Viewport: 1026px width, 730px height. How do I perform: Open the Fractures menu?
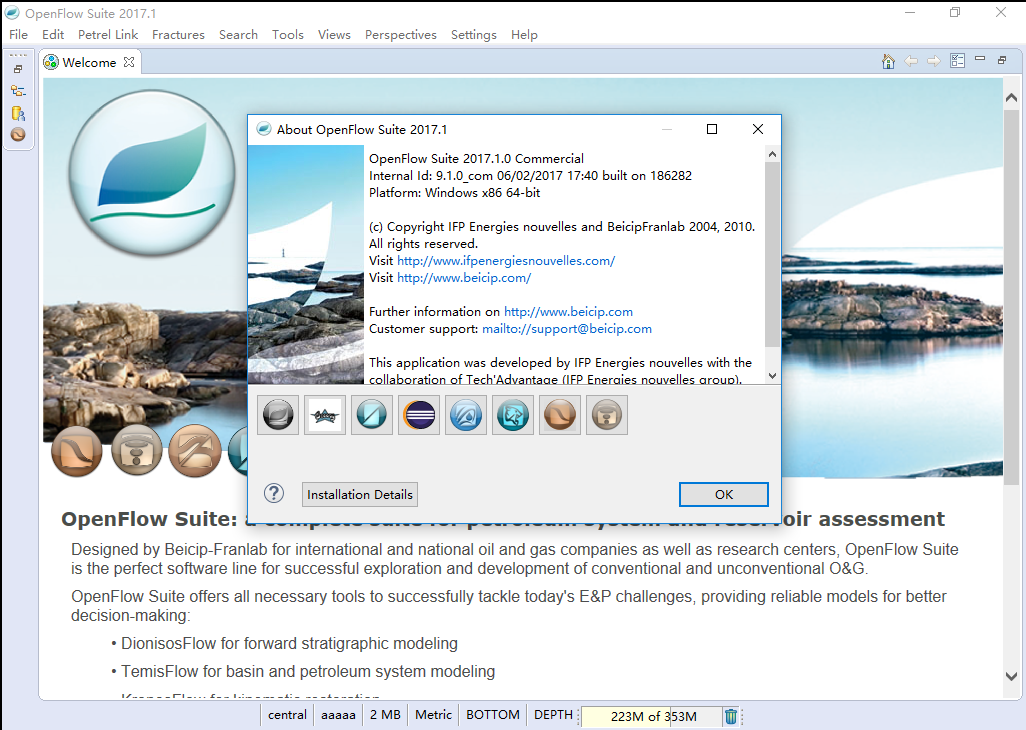pyautogui.click(x=178, y=35)
